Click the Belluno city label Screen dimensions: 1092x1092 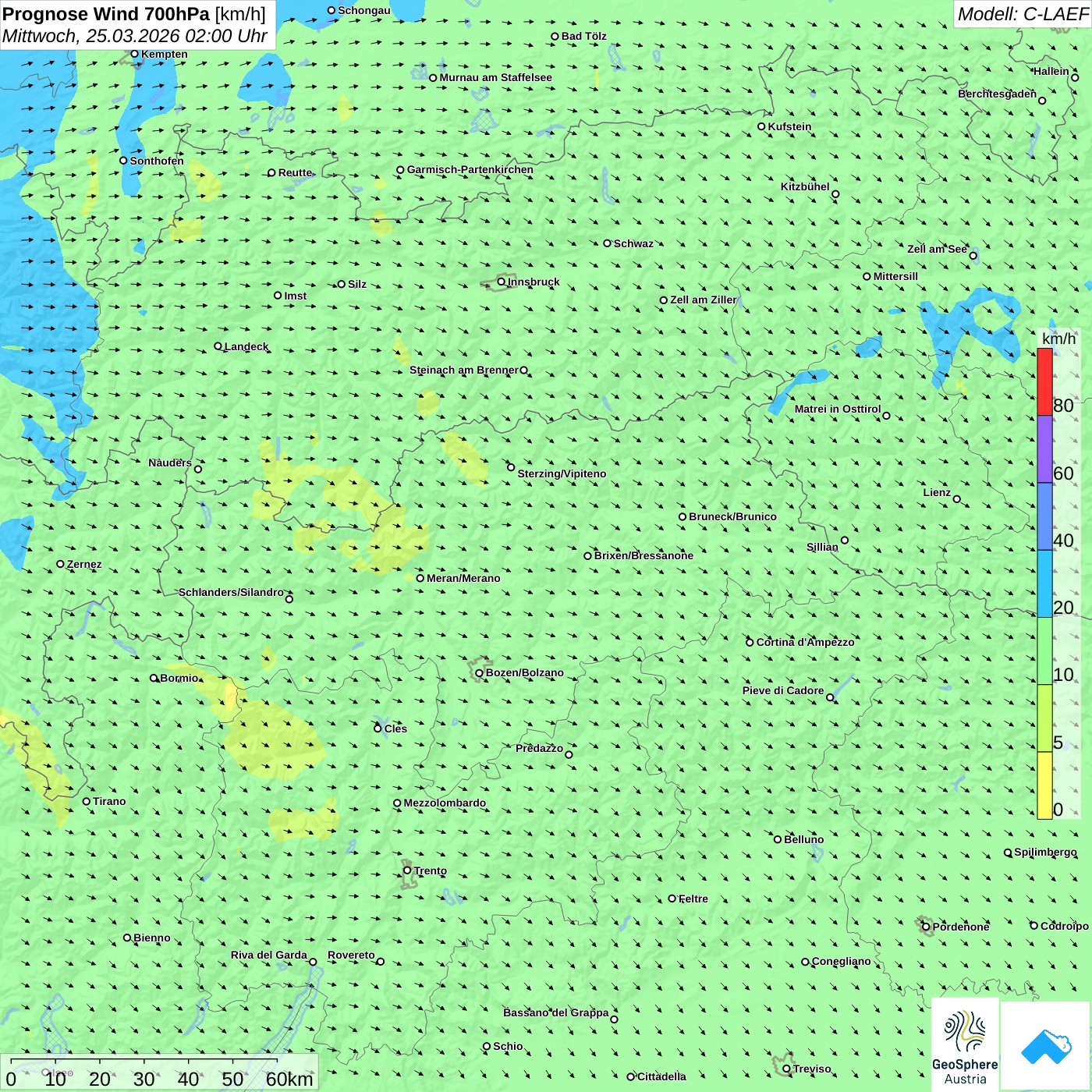tap(803, 839)
